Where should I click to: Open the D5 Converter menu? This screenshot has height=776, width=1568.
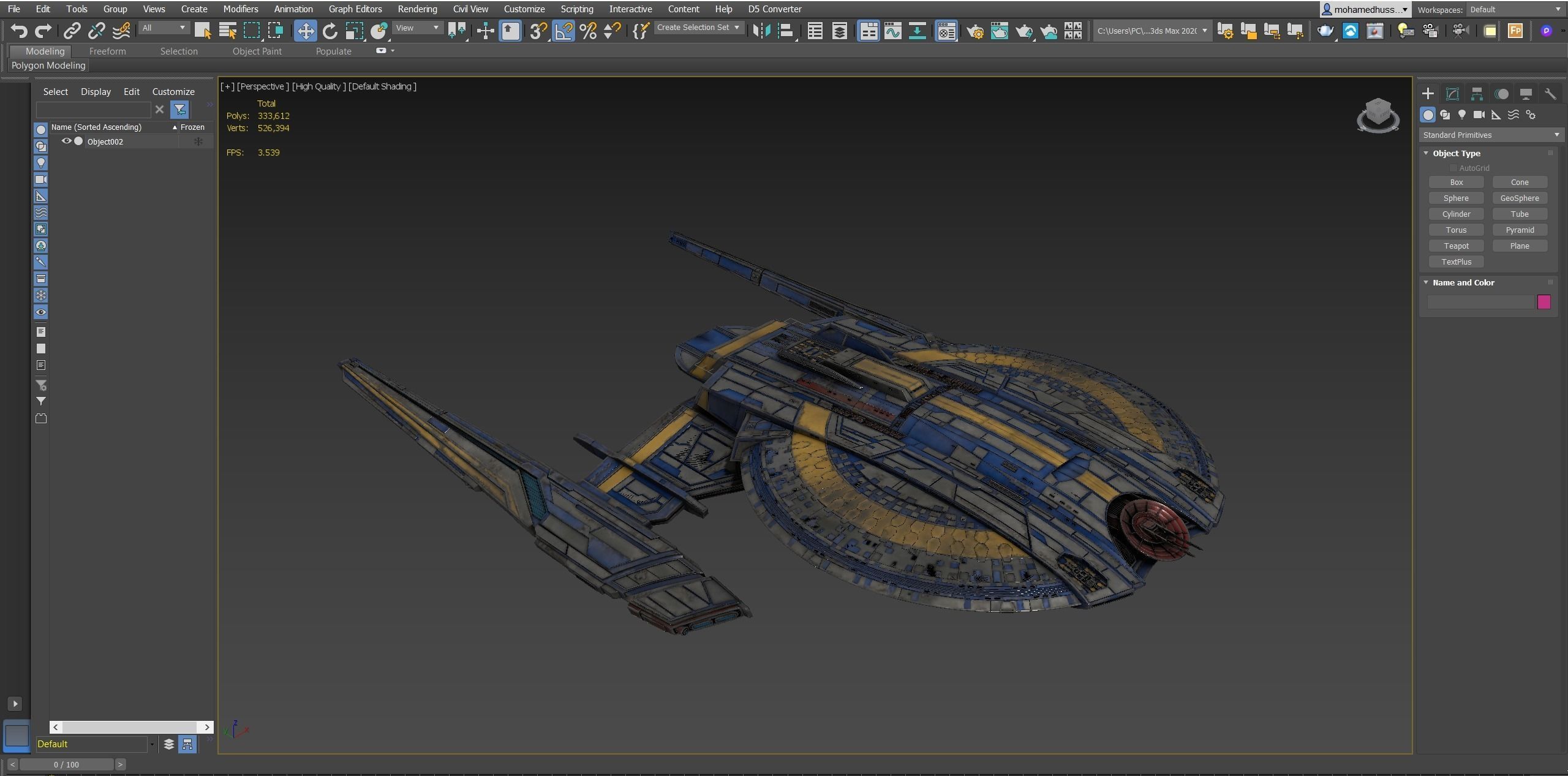click(775, 9)
